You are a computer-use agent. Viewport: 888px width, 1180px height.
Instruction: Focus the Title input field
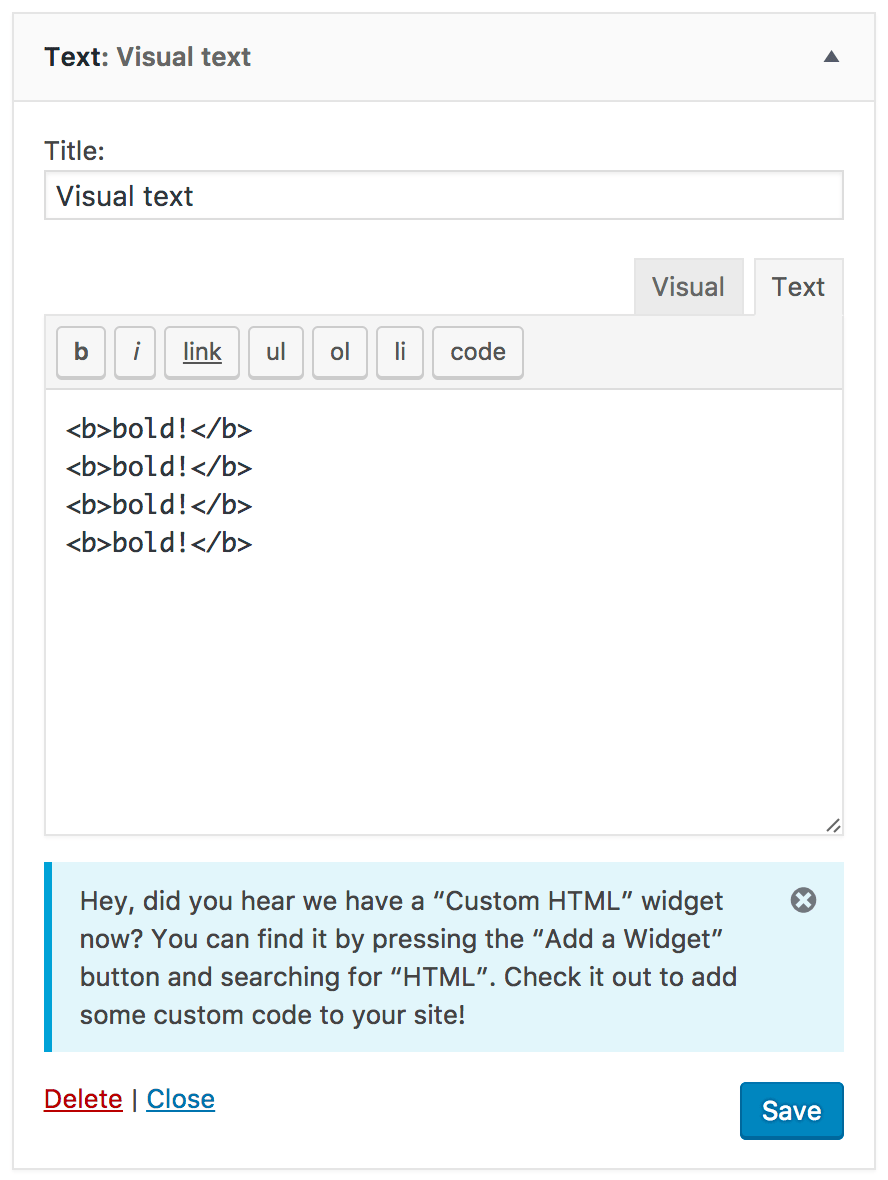tap(444, 195)
